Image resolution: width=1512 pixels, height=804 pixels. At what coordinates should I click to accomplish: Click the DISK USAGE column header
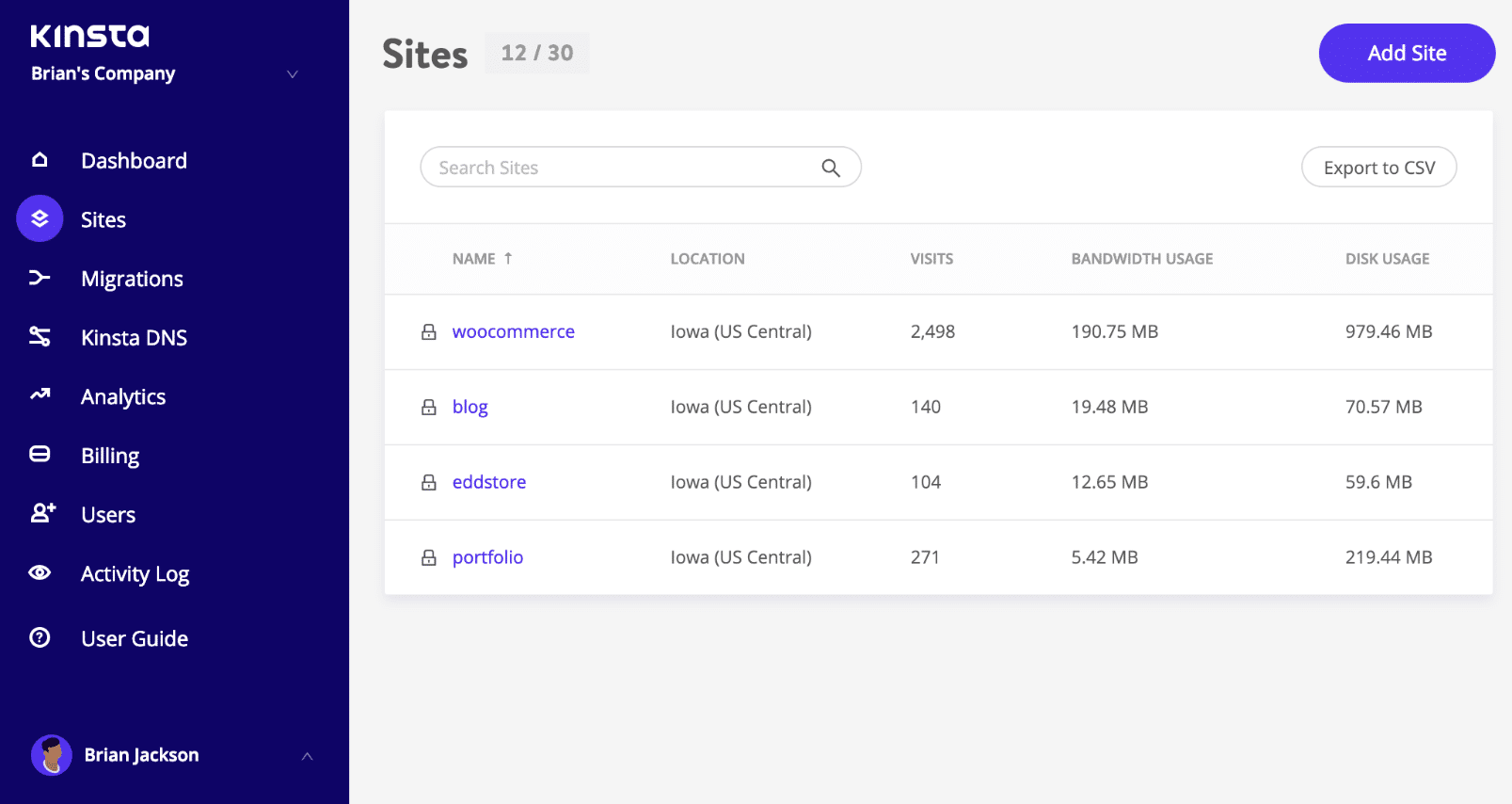[1387, 259]
